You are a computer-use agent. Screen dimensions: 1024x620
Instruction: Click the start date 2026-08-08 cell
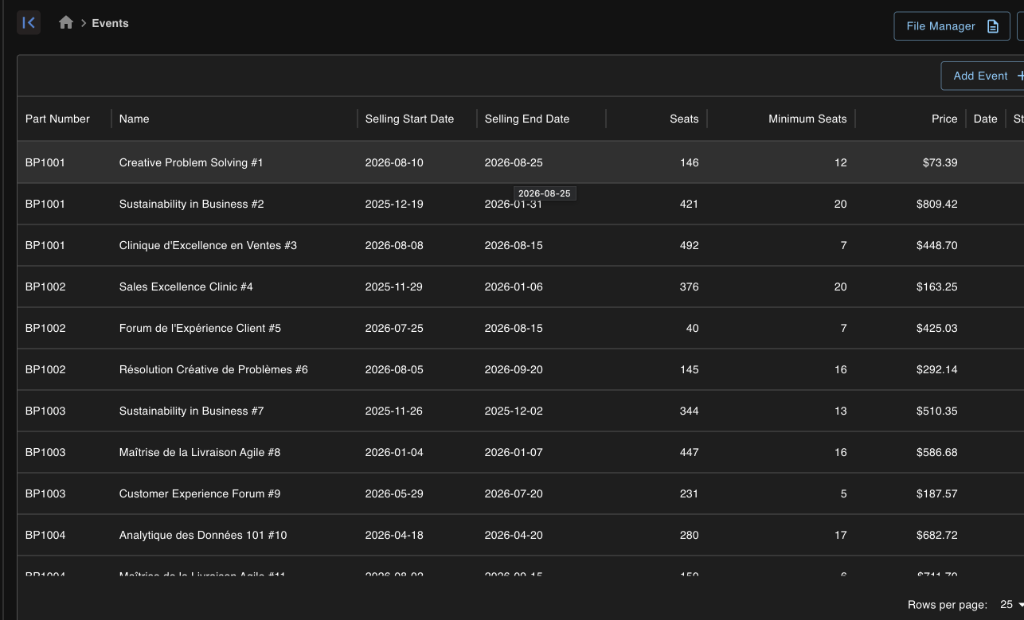tap(394, 246)
